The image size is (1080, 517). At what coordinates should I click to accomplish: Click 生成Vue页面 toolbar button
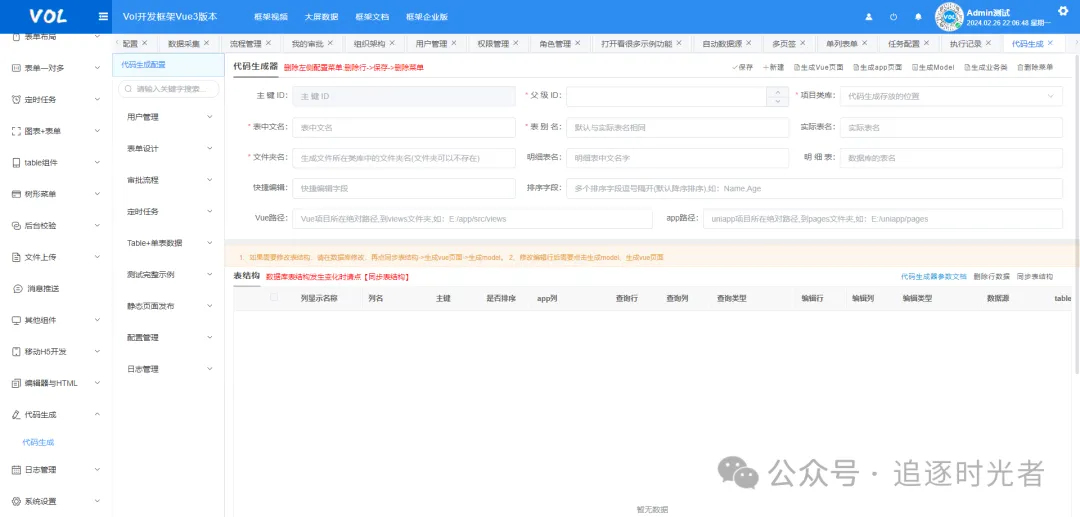coord(818,67)
